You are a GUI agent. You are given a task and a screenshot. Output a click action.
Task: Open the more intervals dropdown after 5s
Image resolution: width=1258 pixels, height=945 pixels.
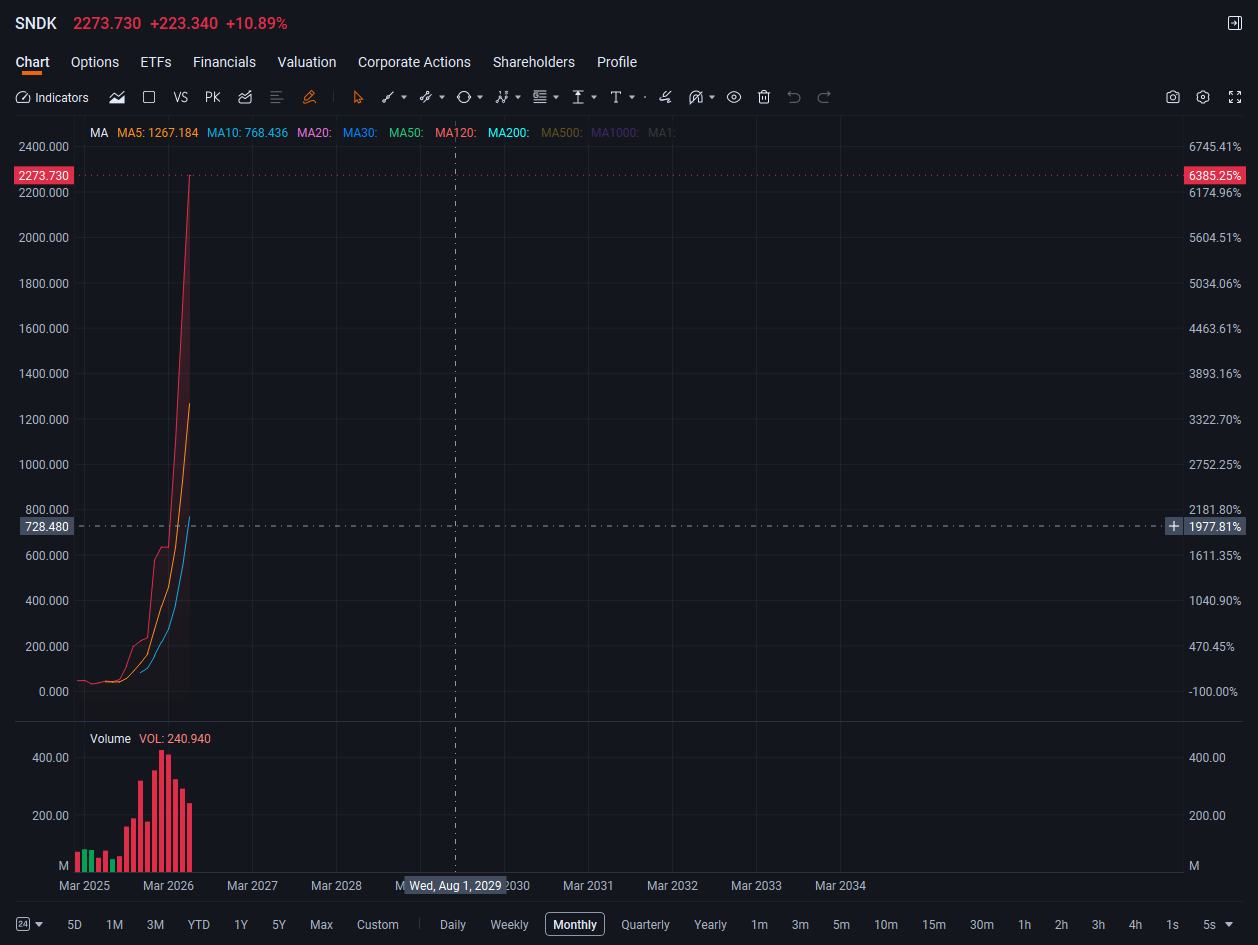point(1229,925)
